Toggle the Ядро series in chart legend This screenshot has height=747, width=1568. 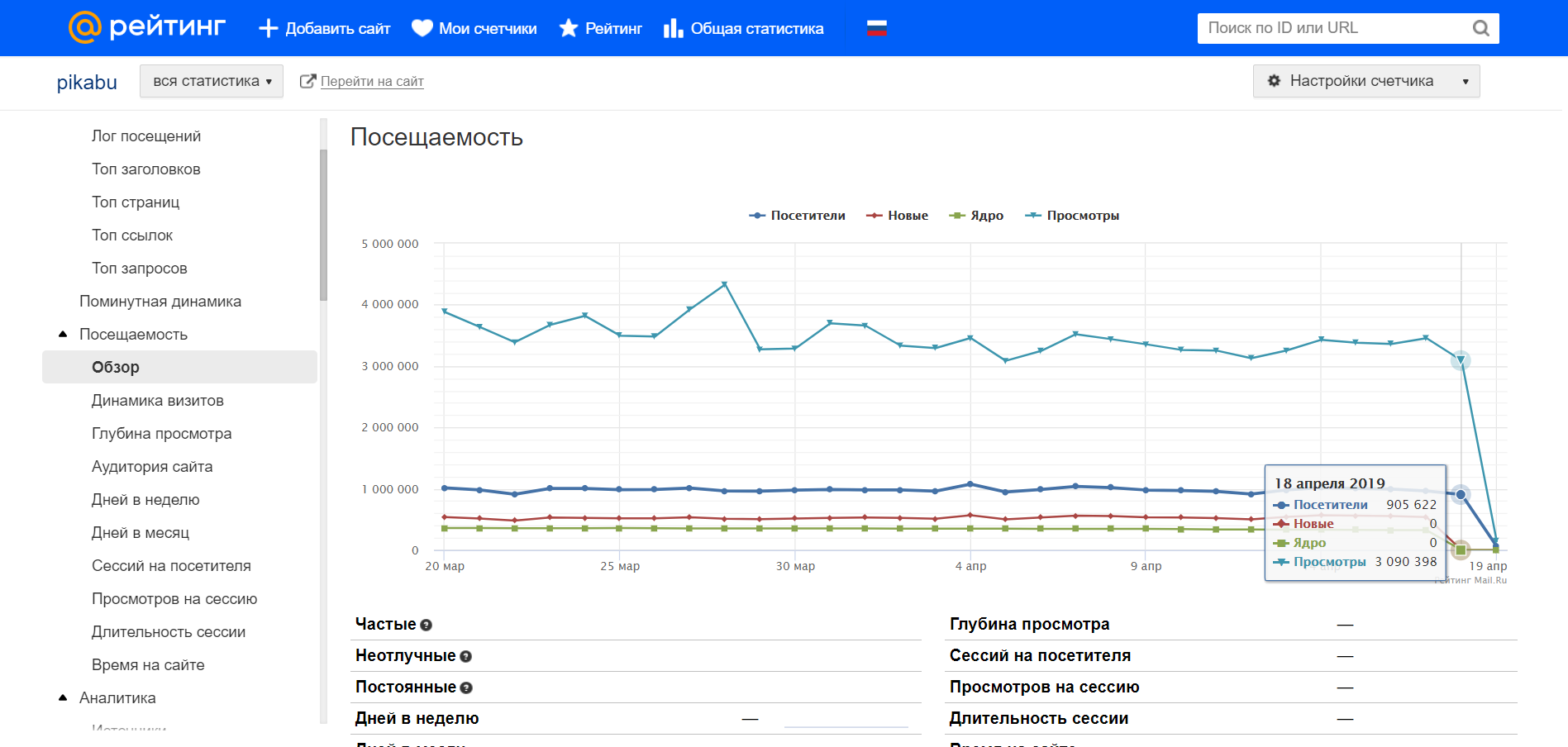click(x=976, y=216)
